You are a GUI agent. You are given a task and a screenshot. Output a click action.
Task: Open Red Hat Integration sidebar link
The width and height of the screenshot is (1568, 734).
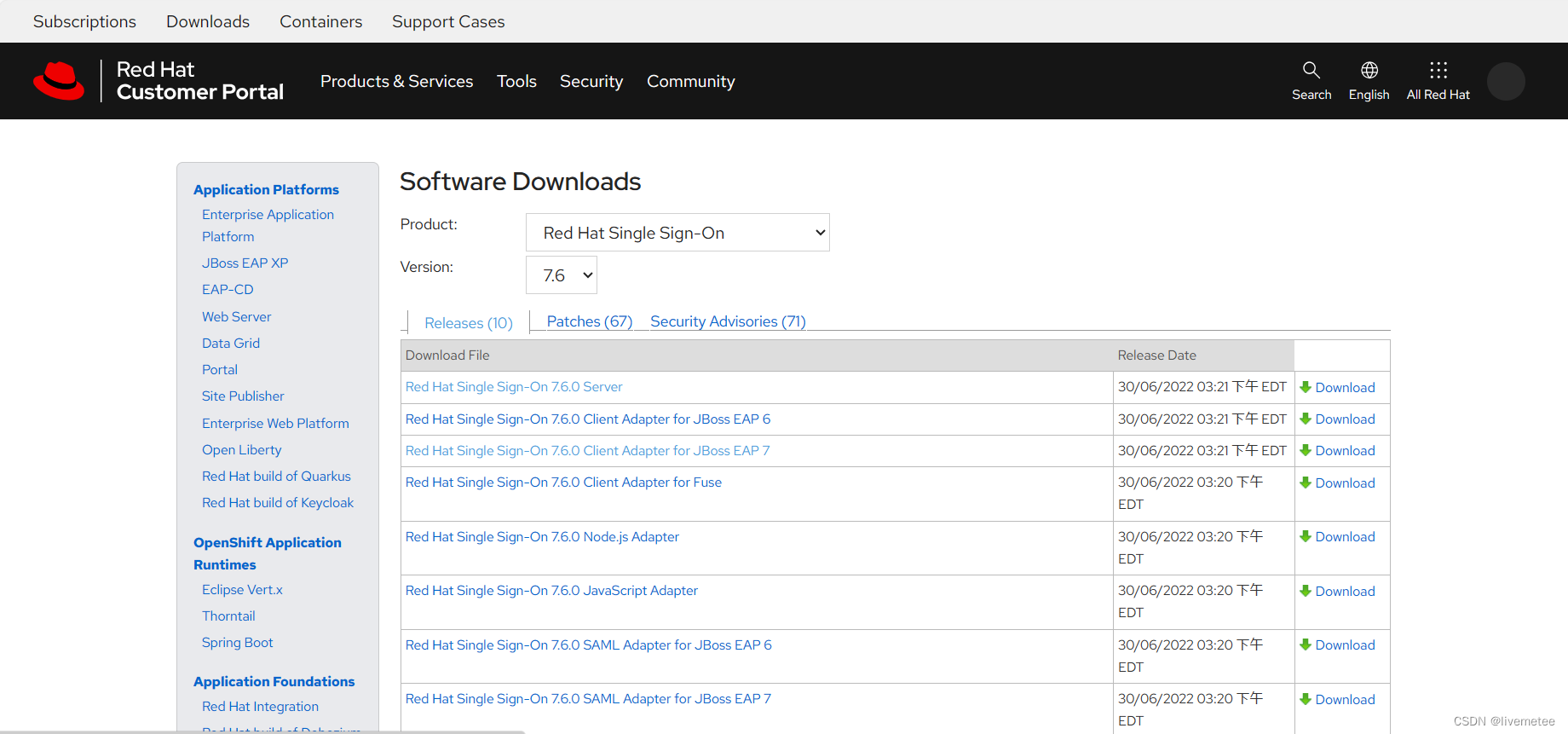260,706
